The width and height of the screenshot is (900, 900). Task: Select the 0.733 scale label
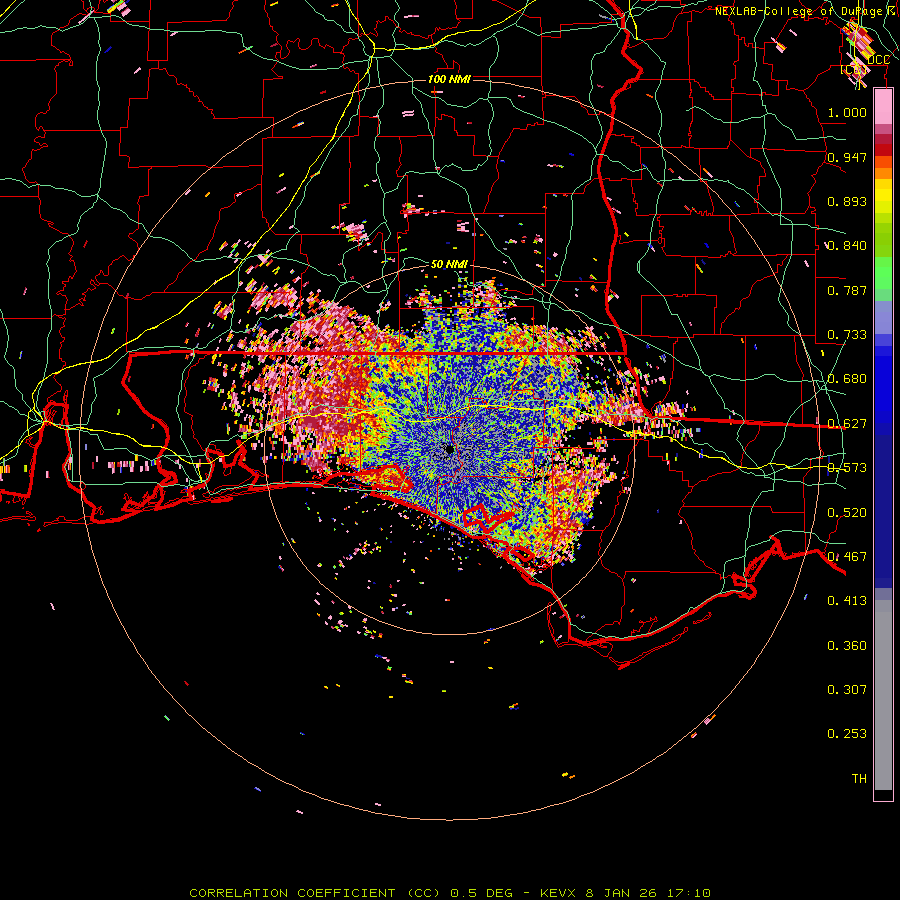pyautogui.click(x=847, y=335)
